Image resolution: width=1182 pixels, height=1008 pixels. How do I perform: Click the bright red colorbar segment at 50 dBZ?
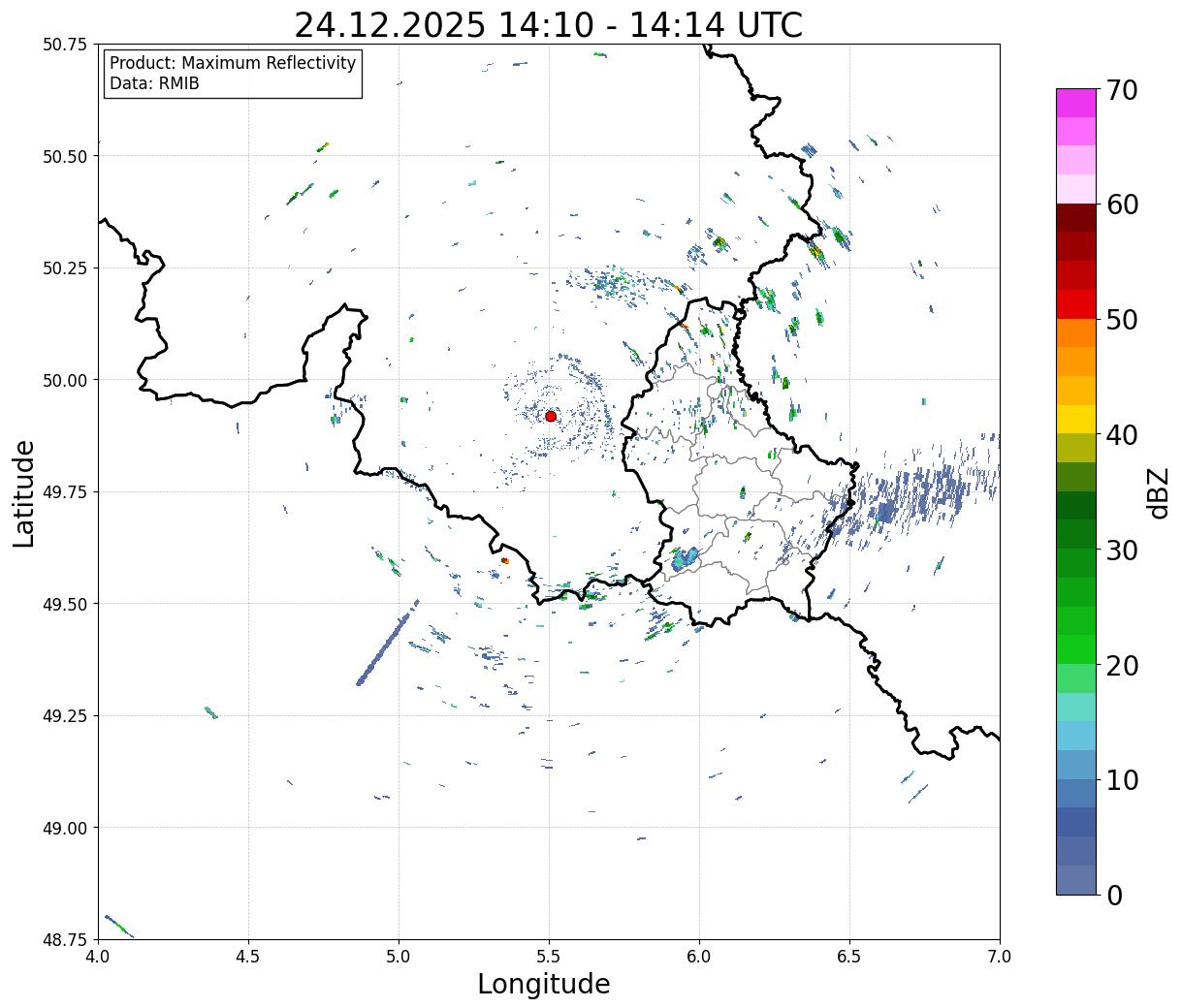tap(1076, 304)
